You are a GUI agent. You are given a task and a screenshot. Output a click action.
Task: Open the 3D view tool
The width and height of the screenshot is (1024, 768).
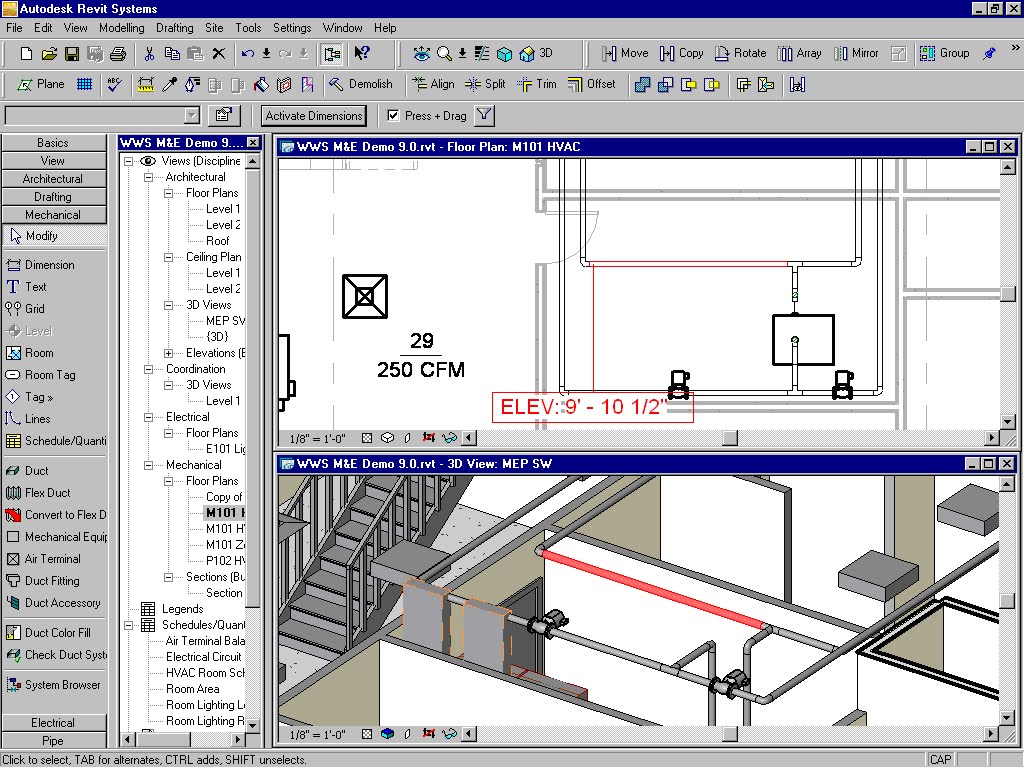(536, 54)
